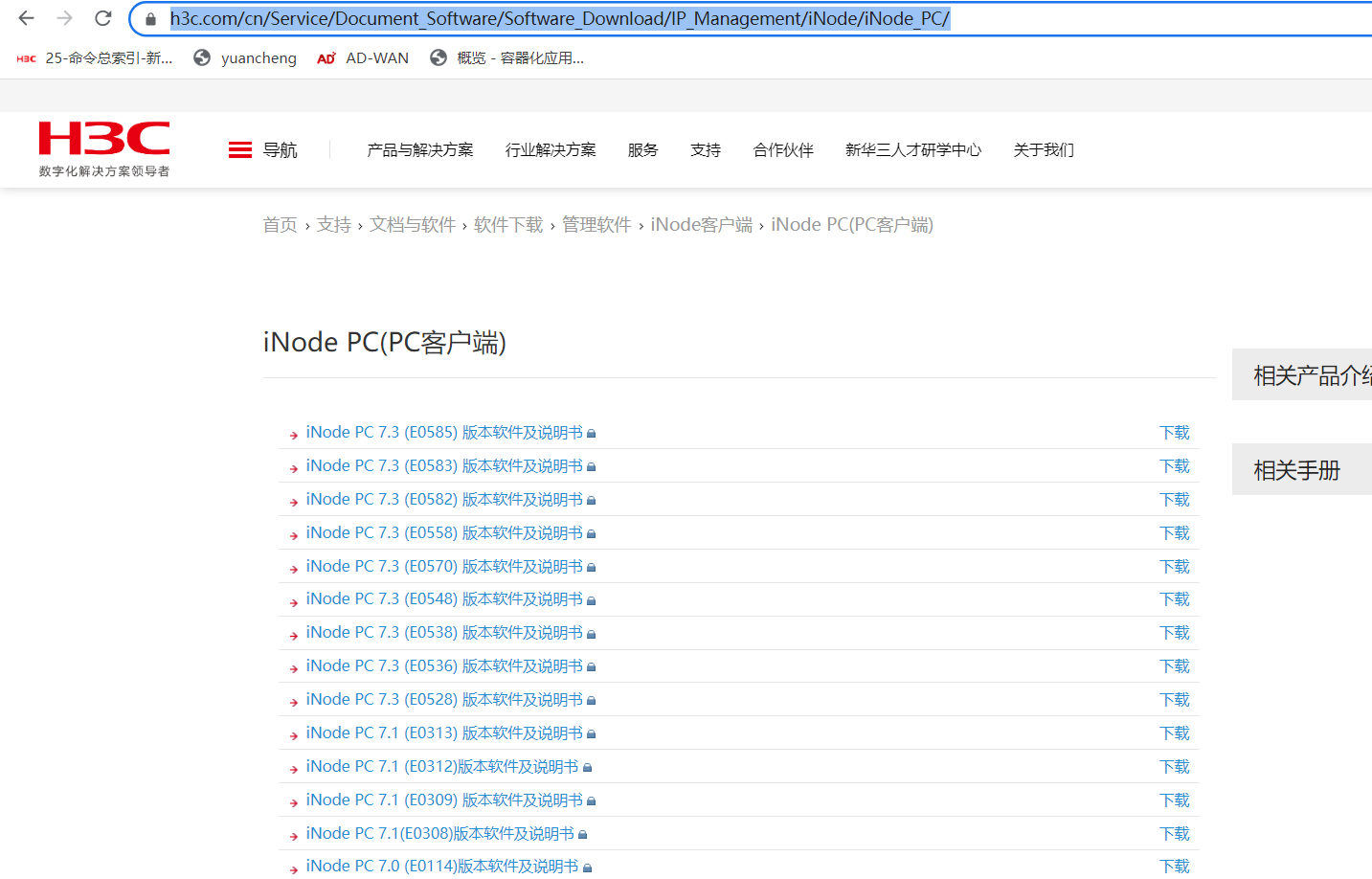The height and width of the screenshot is (879, 1372).
Task: Go to 首页 in the breadcrumb
Action: click(x=281, y=225)
